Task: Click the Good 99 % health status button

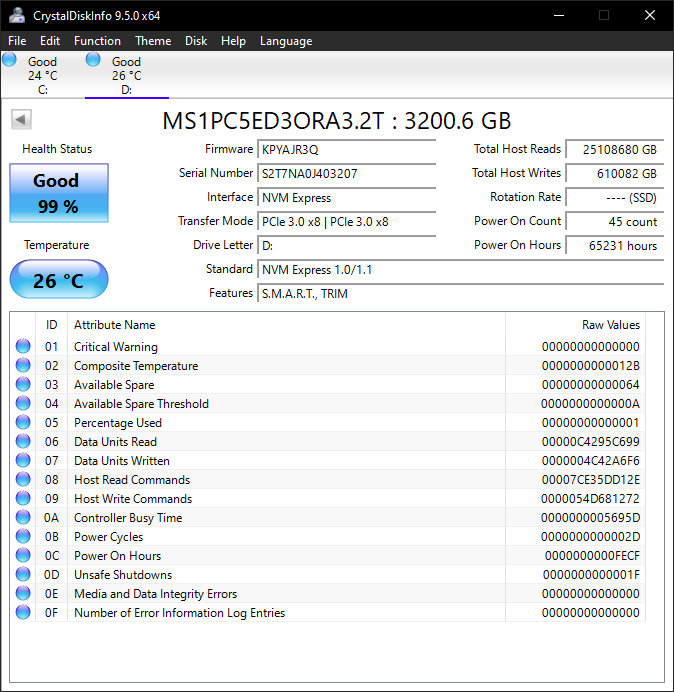Action: pos(58,193)
